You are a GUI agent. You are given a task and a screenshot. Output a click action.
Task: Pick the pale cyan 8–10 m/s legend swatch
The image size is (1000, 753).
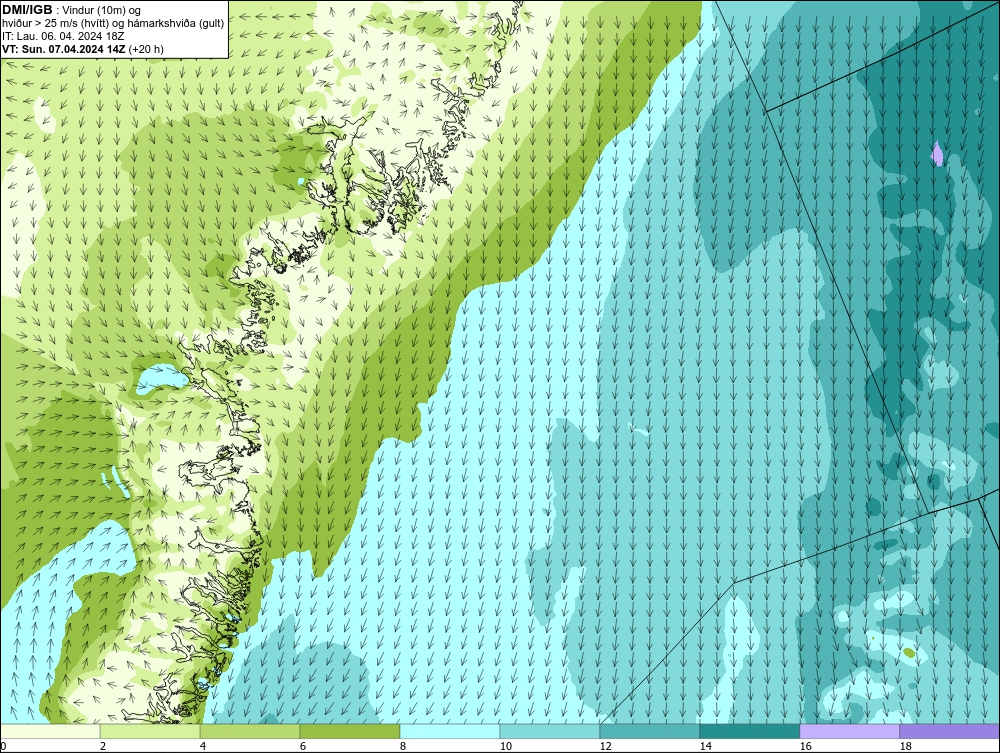(450, 731)
